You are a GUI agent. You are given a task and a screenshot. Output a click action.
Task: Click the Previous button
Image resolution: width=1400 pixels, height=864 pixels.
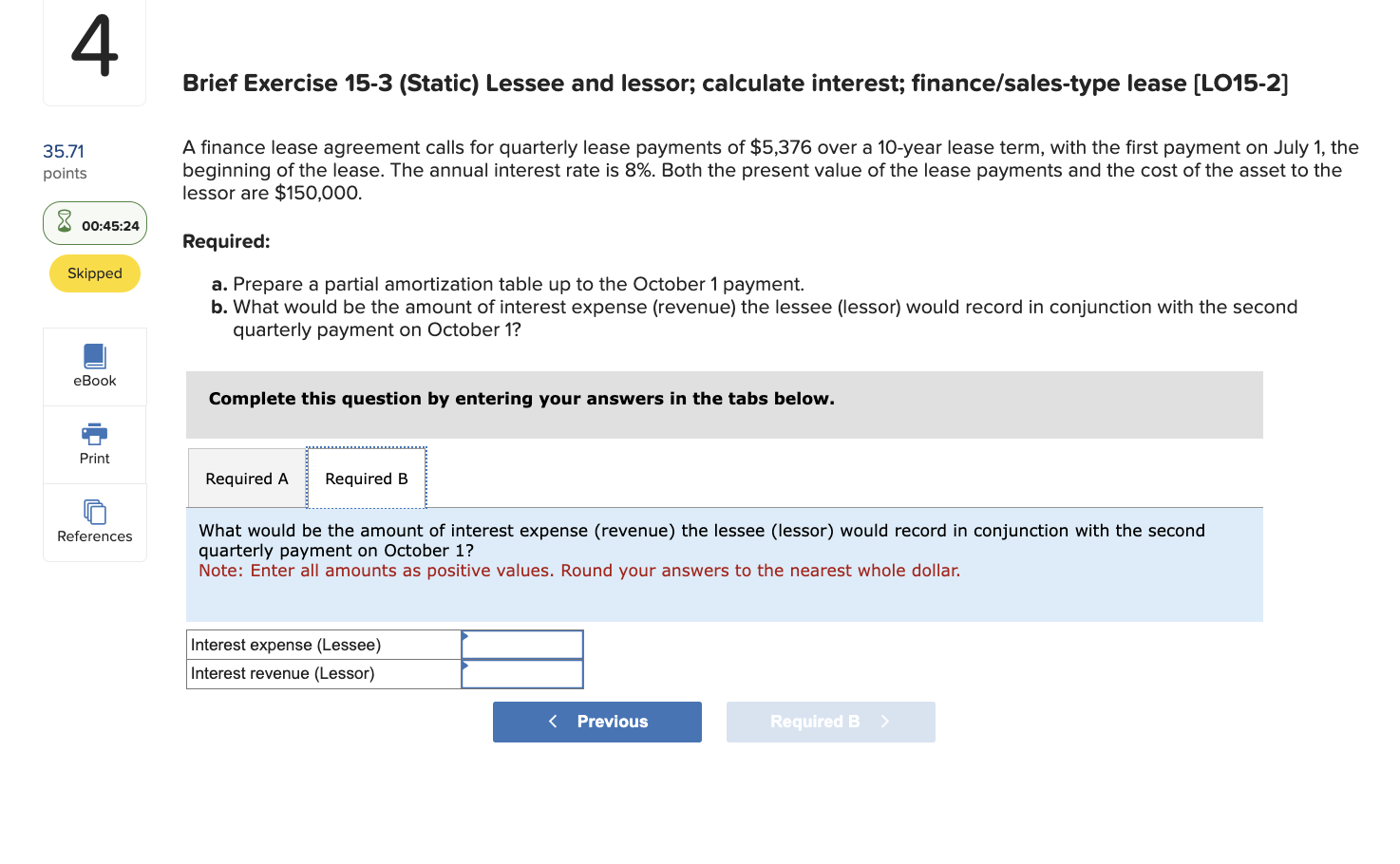(596, 722)
